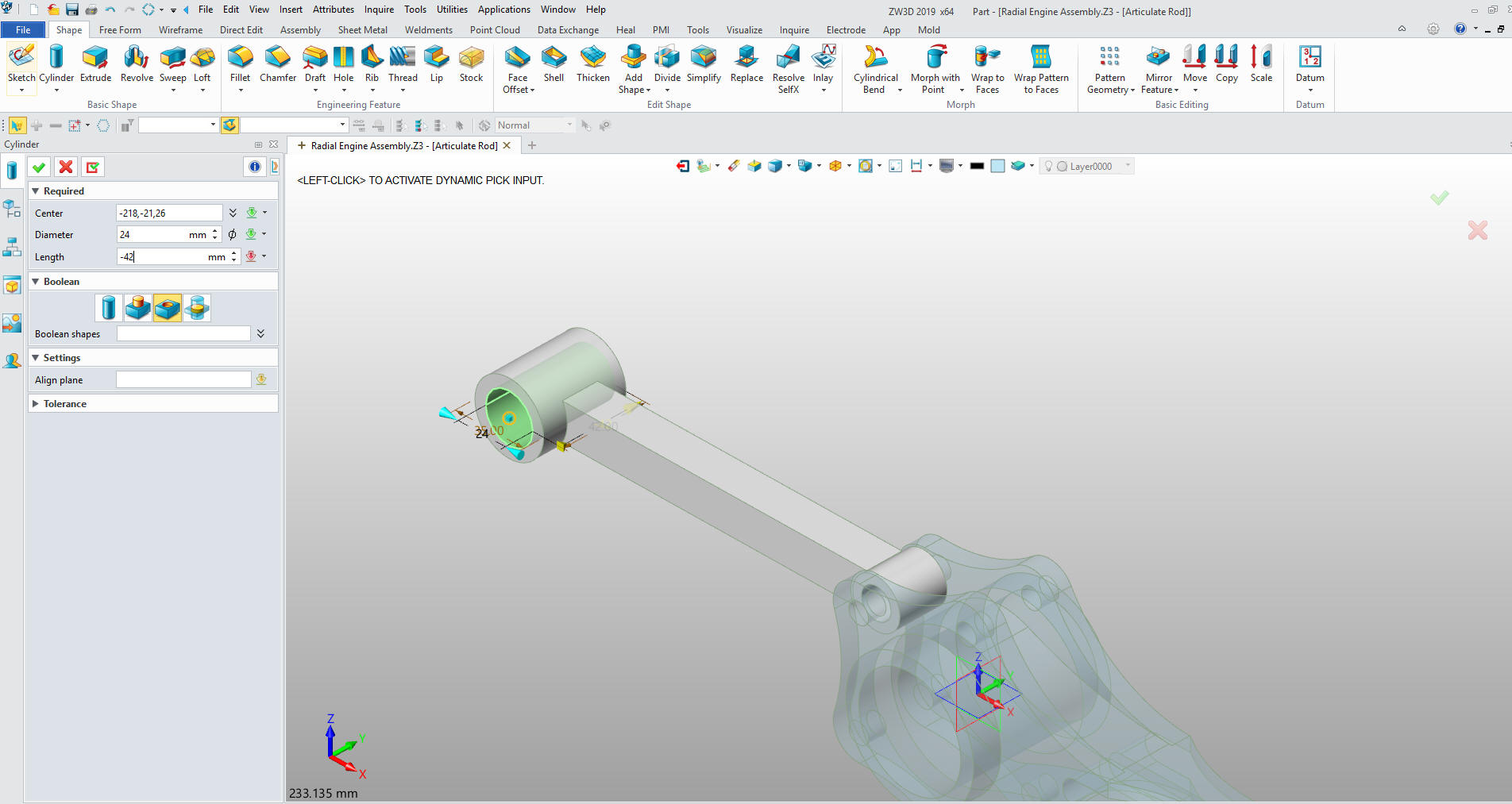Collapse the Settings section
The width and height of the screenshot is (1512, 804).
tap(36, 358)
